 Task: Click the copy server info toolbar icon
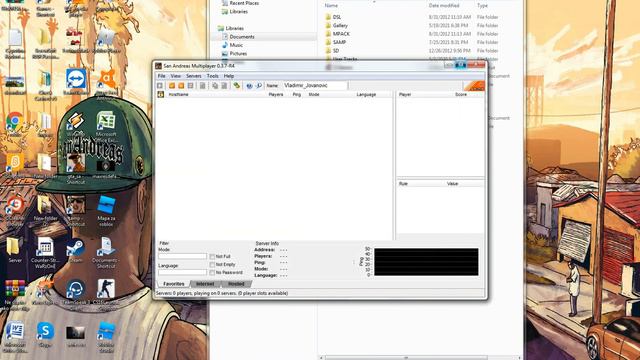point(215,86)
